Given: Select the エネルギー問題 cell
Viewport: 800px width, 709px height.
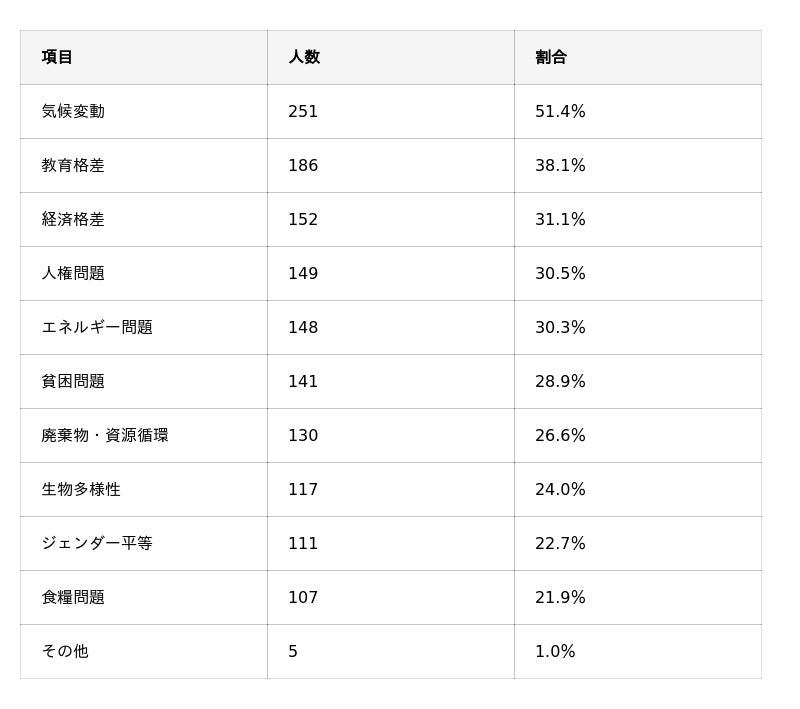Looking at the screenshot, I should click(97, 327).
